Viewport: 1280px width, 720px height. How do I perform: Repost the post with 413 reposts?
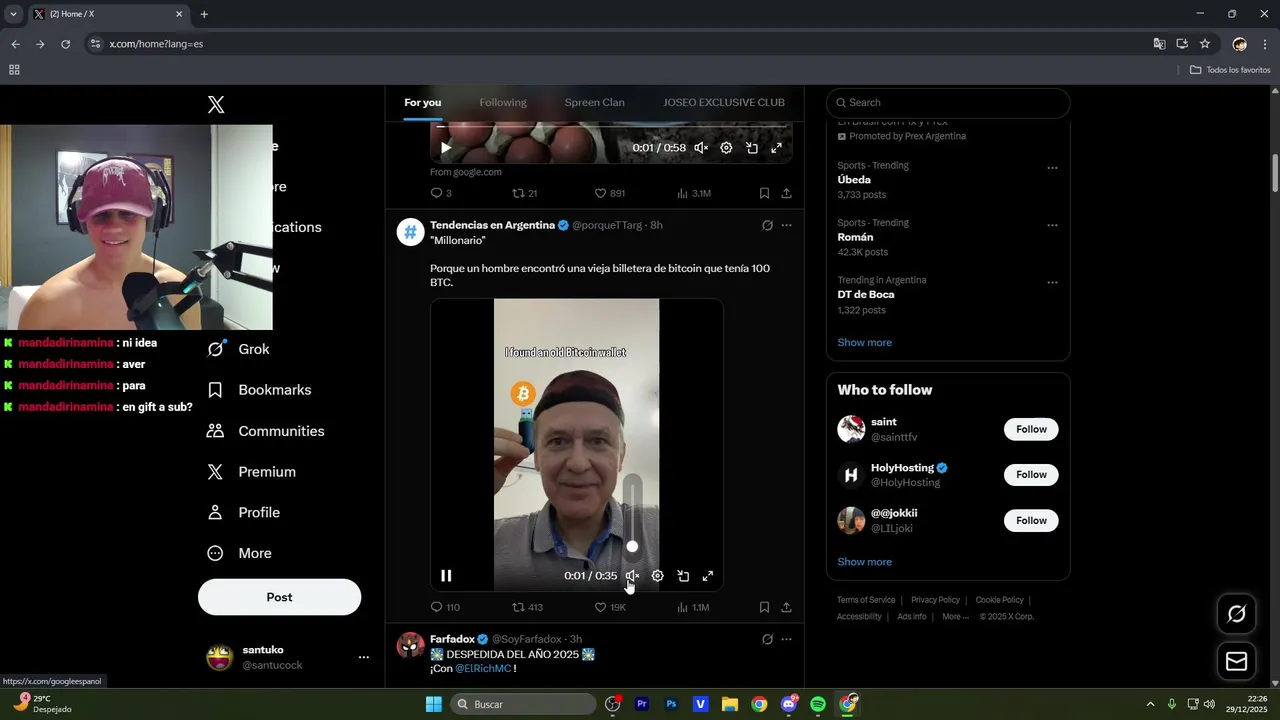[527, 607]
